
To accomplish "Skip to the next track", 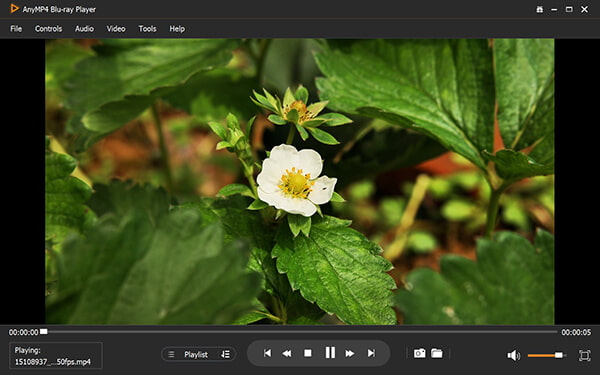I will tap(371, 353).
